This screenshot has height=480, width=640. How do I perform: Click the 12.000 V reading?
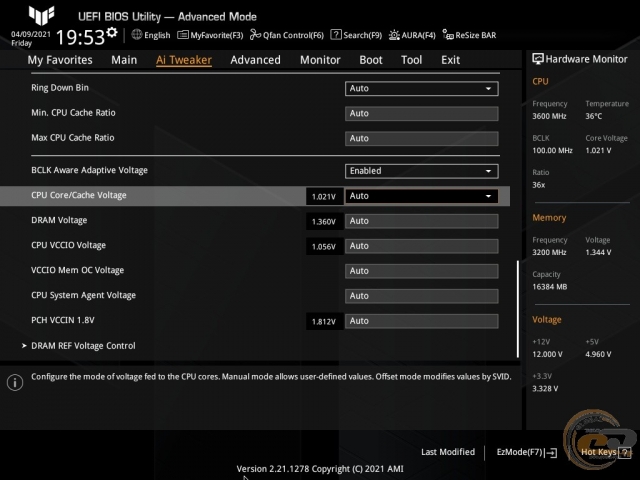point(547,354)
